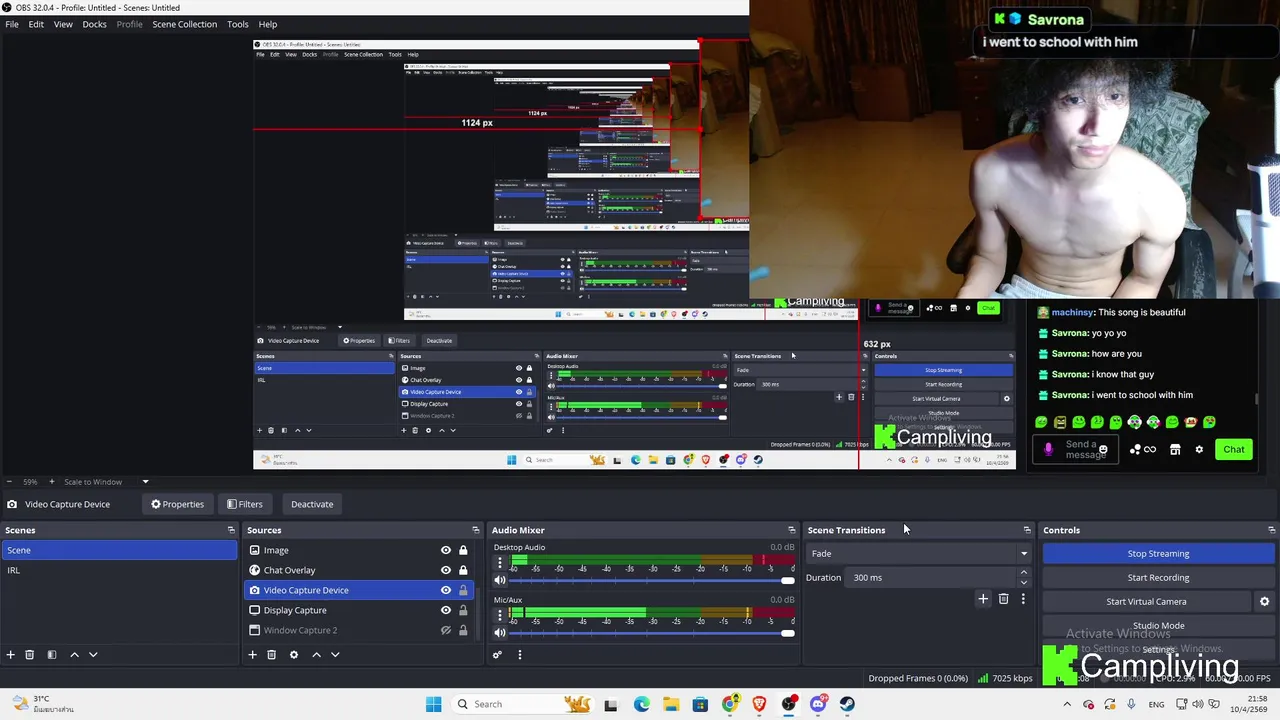Click Start Recording button
Viewport: 1280px width, 720px height.
tap(1158, 577)
